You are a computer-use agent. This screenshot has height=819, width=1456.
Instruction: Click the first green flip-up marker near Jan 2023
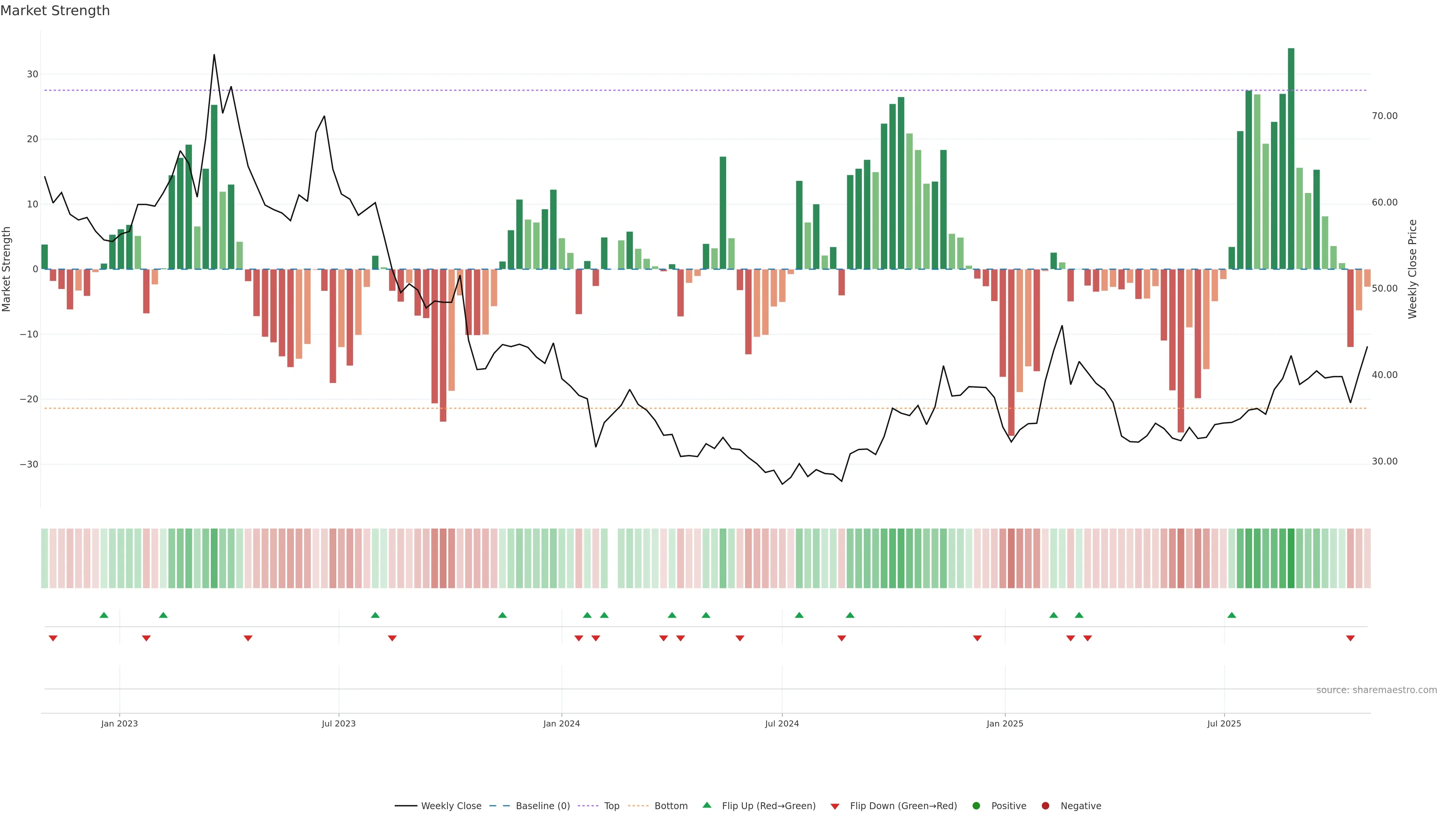(x=104, y=615)
